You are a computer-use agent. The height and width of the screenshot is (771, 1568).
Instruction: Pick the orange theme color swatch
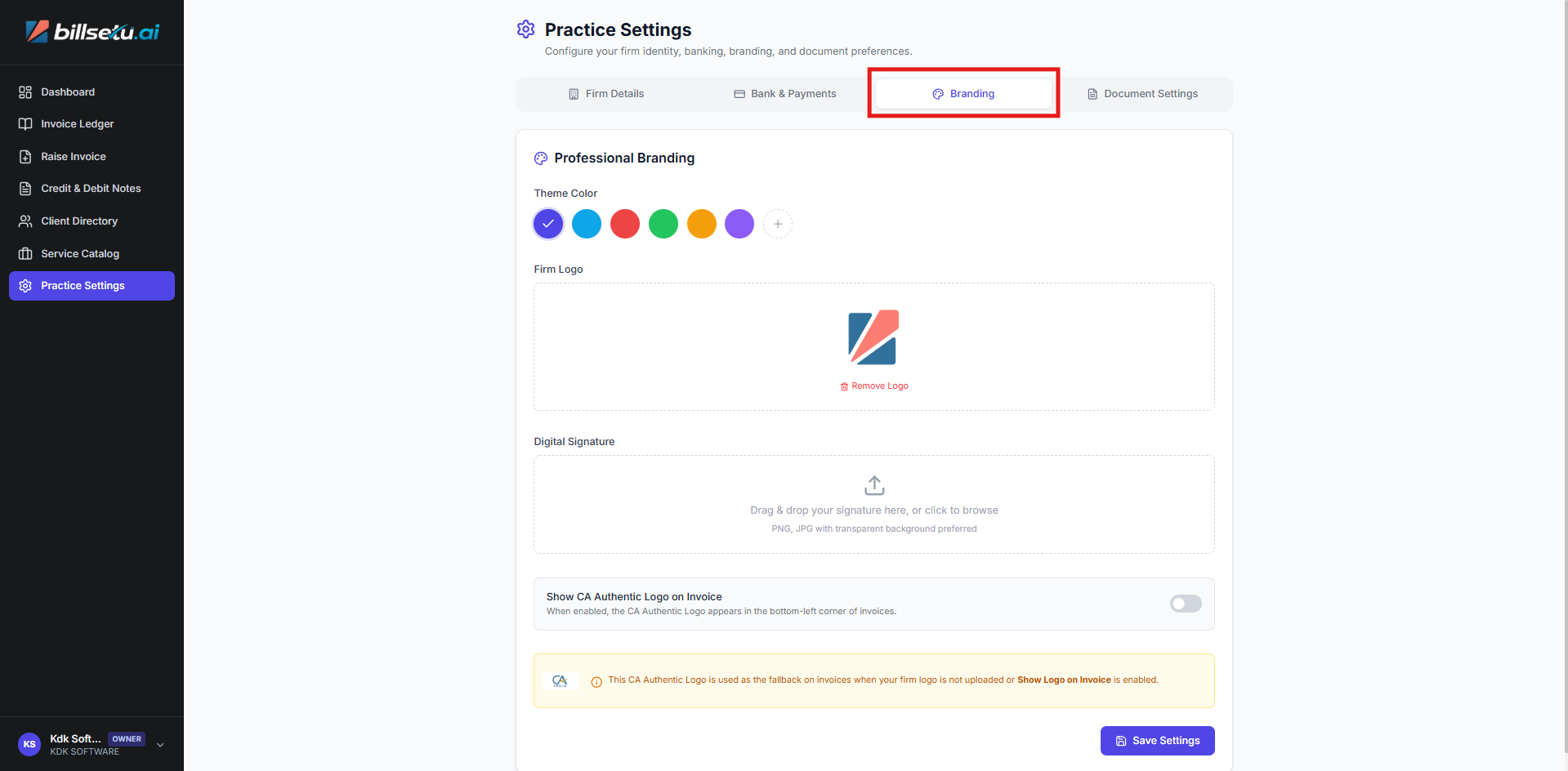(x=701, y=224)
